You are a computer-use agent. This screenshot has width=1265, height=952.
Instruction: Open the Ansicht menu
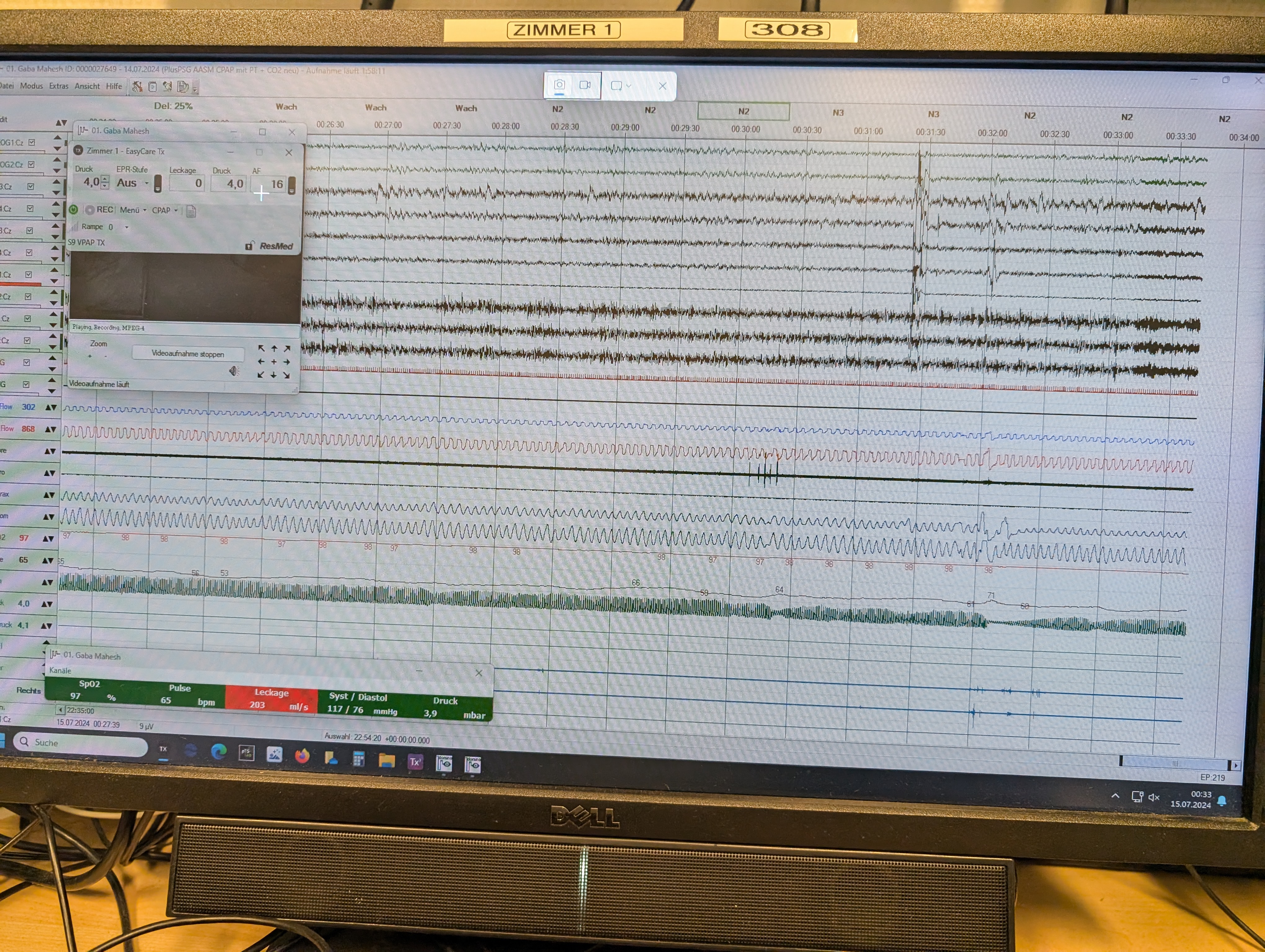pos(87,86)
